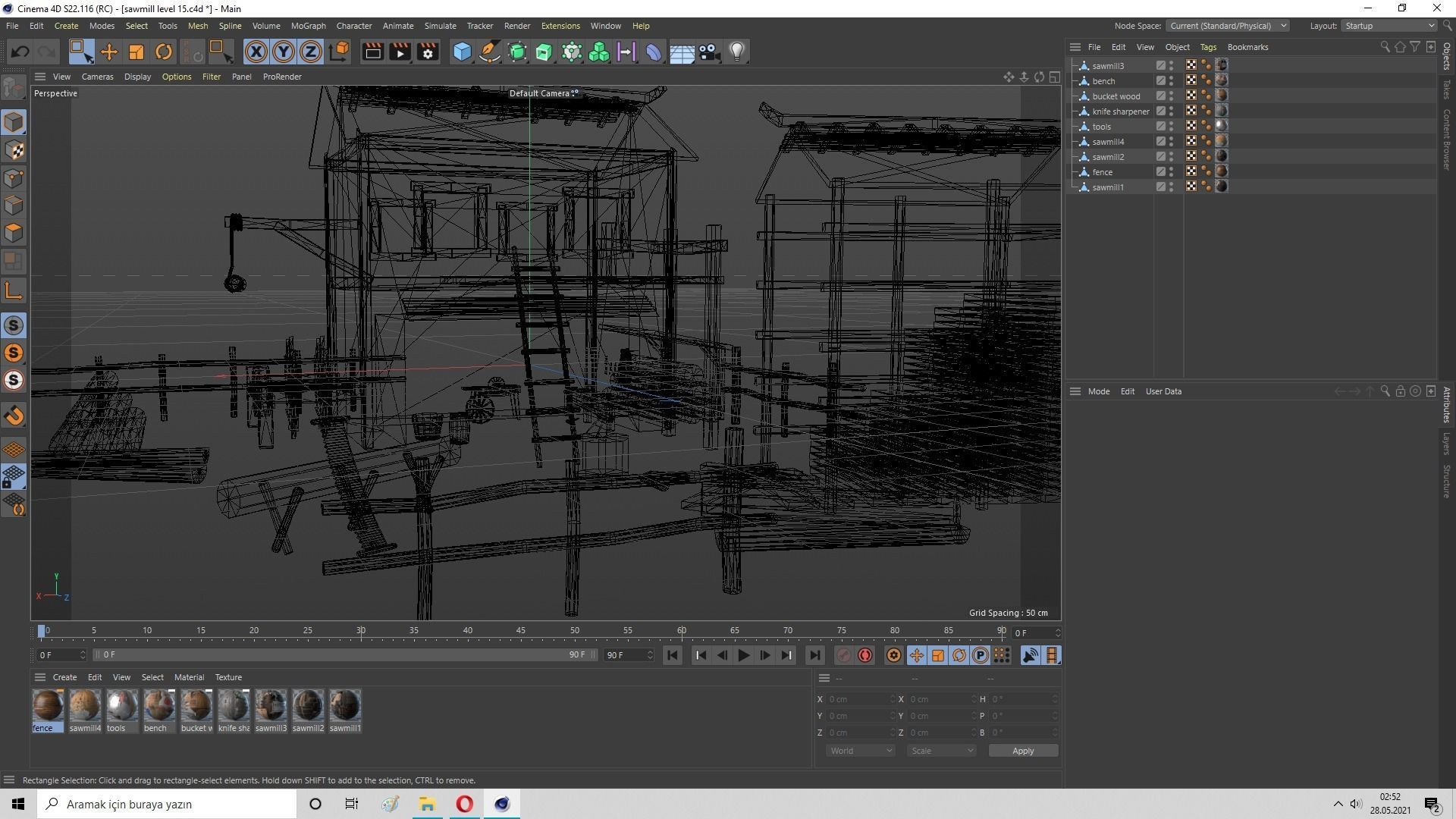The width and height of the screenshot is (1456, 819).
Task: Open Edit Render Settings icon
Action: point(428,52)
